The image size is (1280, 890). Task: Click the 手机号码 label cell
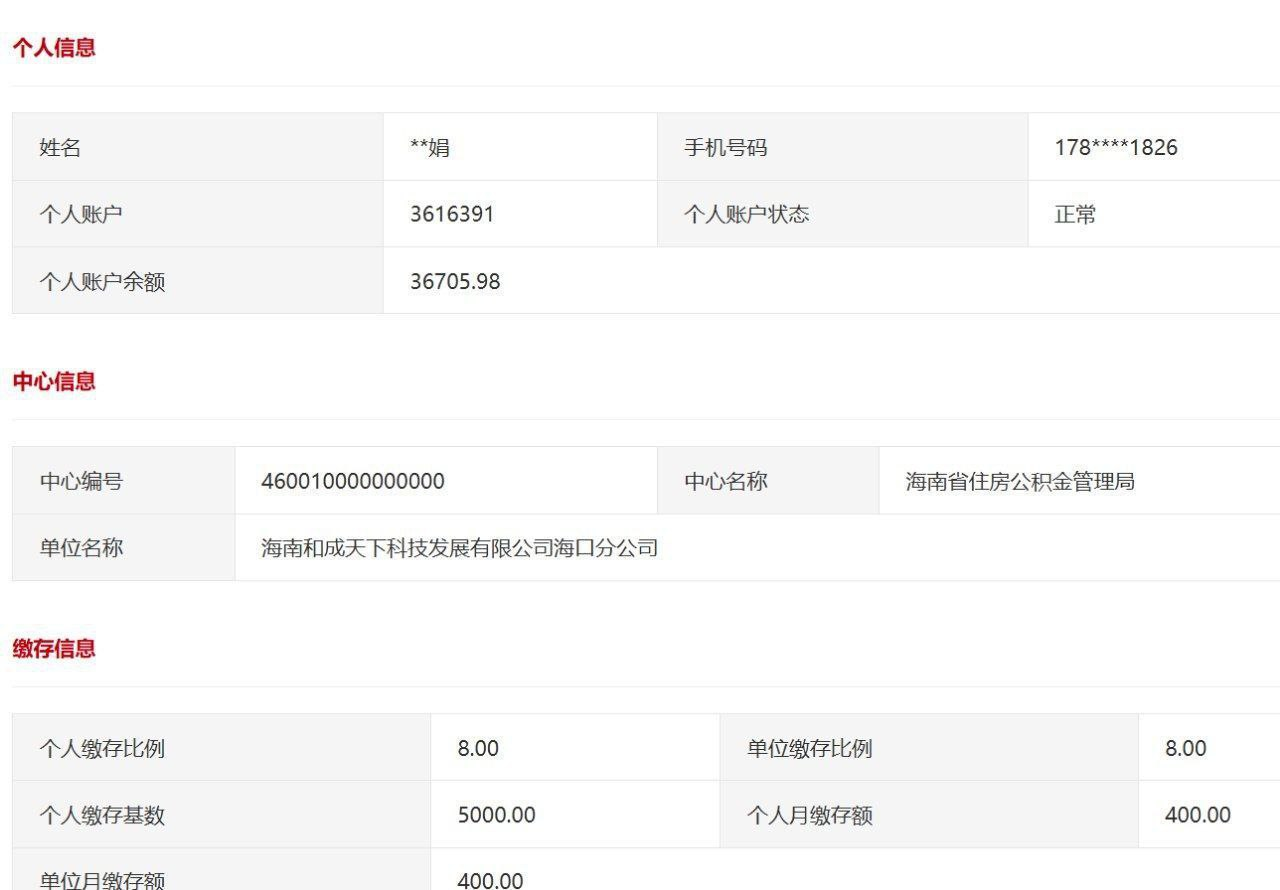725,148
